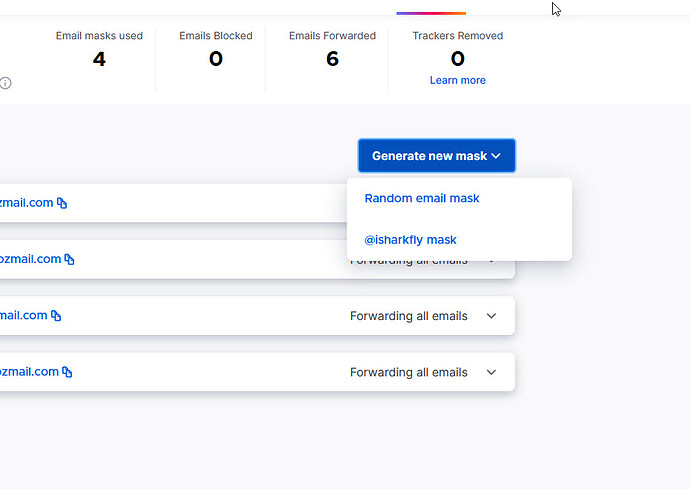
Task: Choose Random email mask option
Action: pyautogui.click(x=422, y=198)
